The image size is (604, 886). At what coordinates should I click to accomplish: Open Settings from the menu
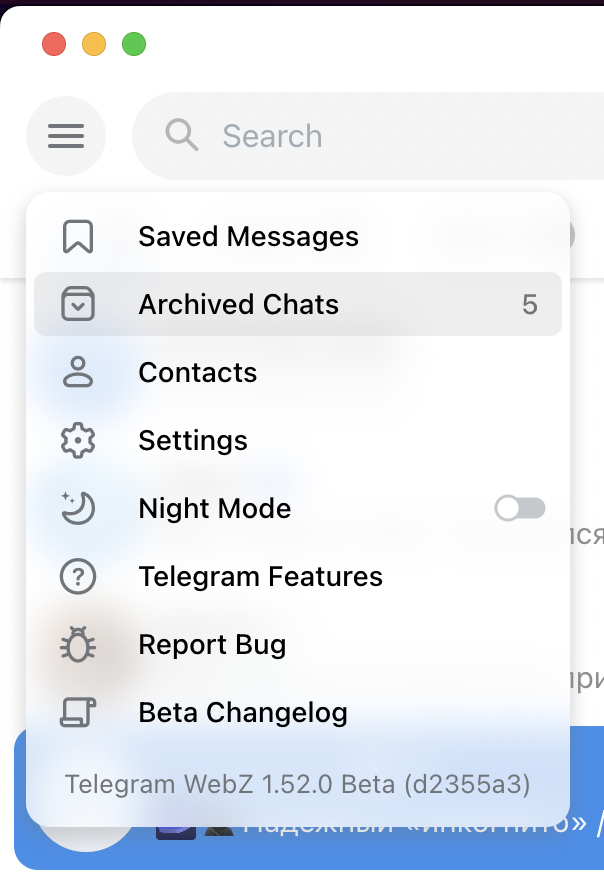[193, 441]
